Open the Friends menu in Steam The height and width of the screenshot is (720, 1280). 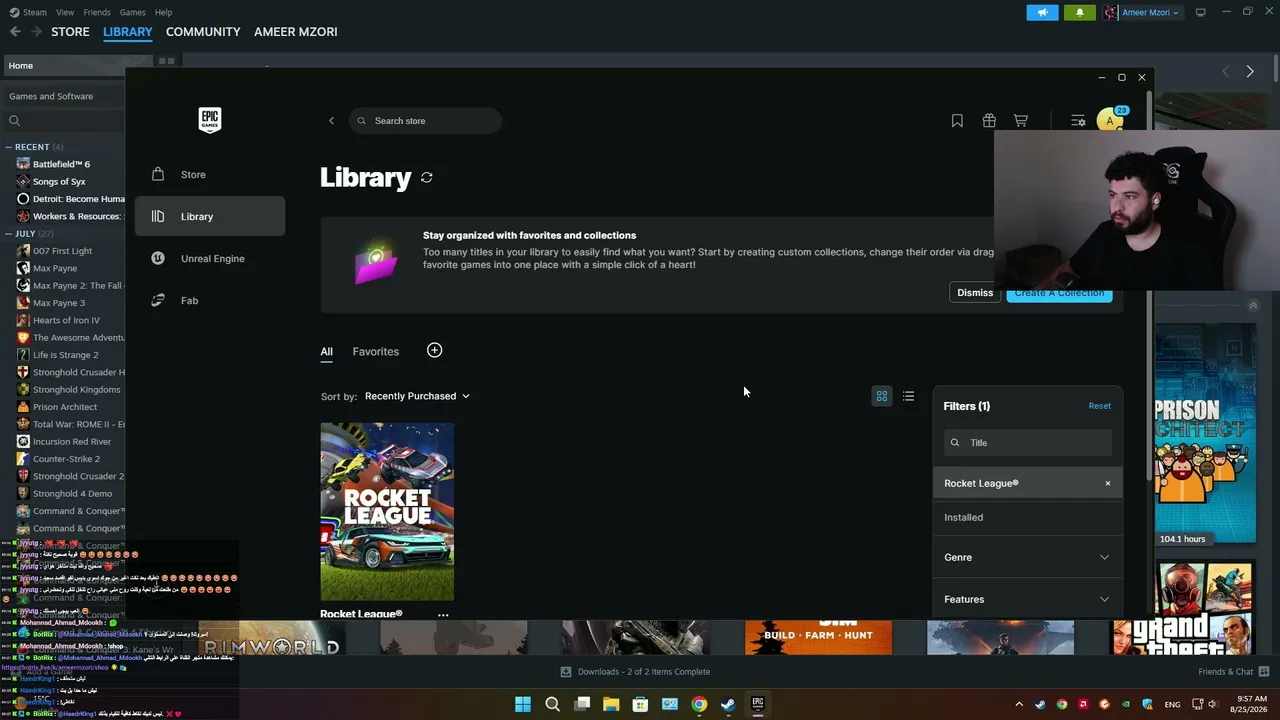(97, 12)
